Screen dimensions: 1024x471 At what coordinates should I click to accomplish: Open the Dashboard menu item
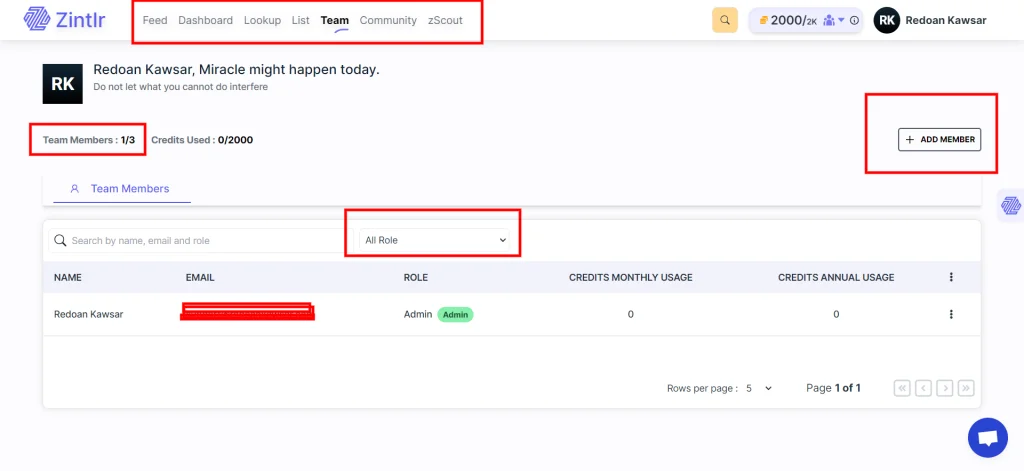tap(205, 20)
